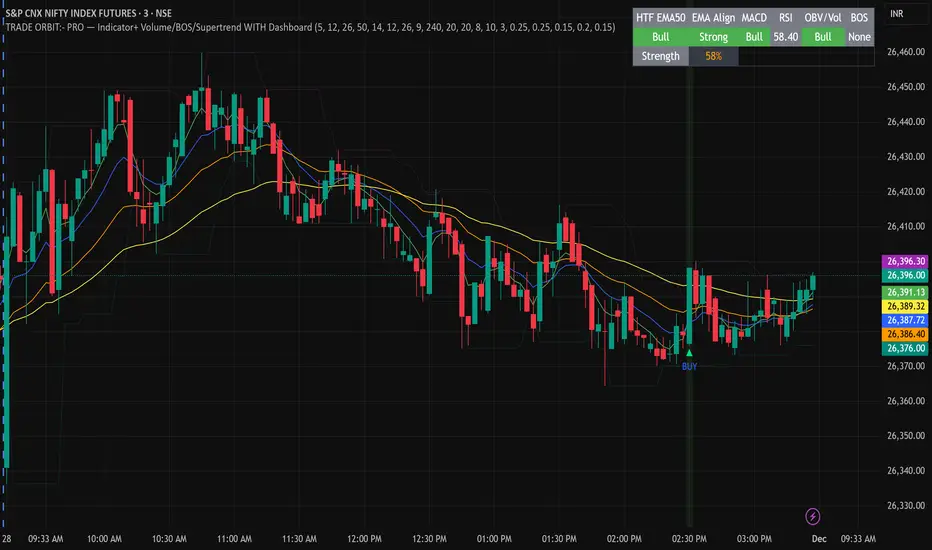Click the 26,430.00 price axis value
The height and width of the screenshot is (550, 932).
[906, 156]
